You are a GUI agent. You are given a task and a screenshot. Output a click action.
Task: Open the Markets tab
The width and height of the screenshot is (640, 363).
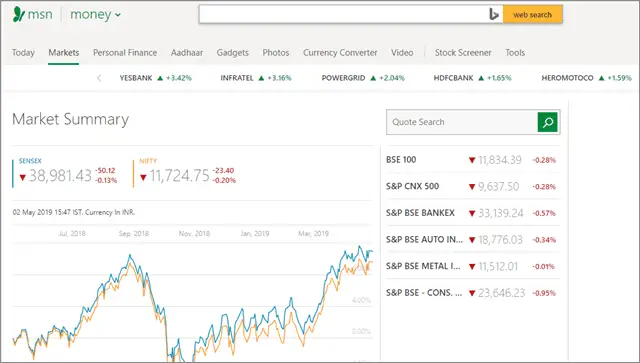point(64,53)
